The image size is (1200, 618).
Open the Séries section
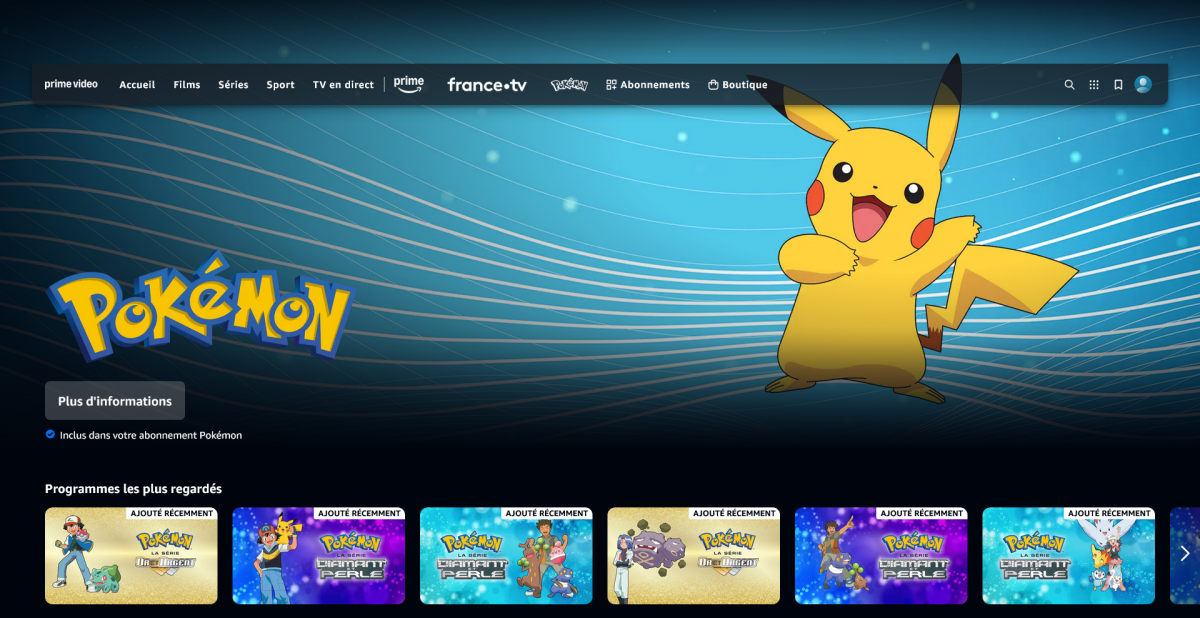click(x=233, y=85)
